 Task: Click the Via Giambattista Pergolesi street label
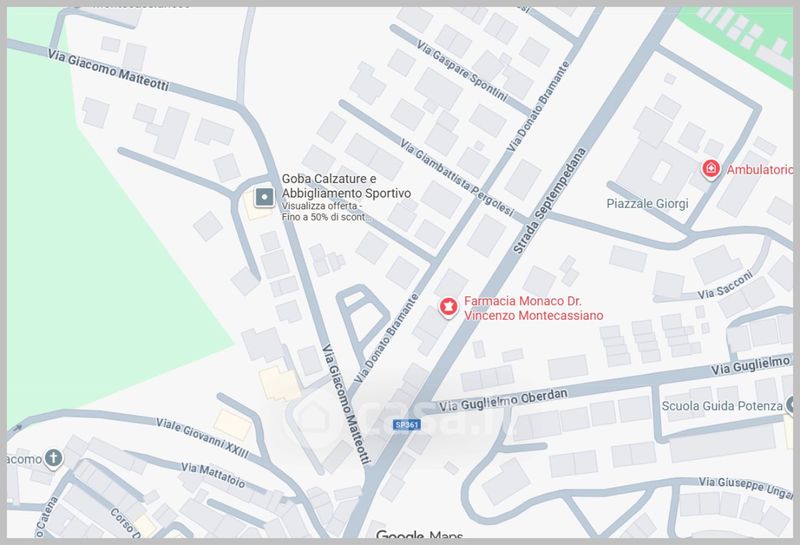pyautogui.click(x=457, y=177)
